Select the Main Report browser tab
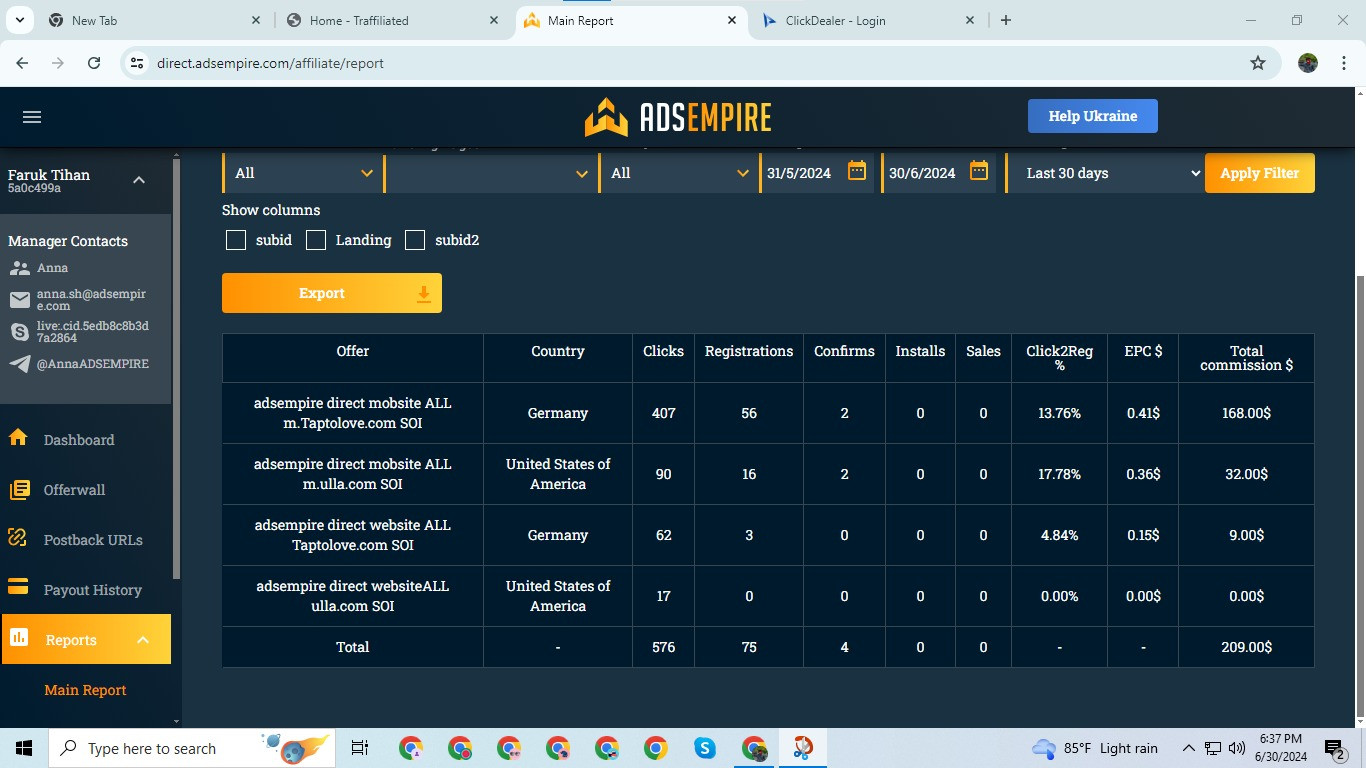 click(x=630, y=20)
